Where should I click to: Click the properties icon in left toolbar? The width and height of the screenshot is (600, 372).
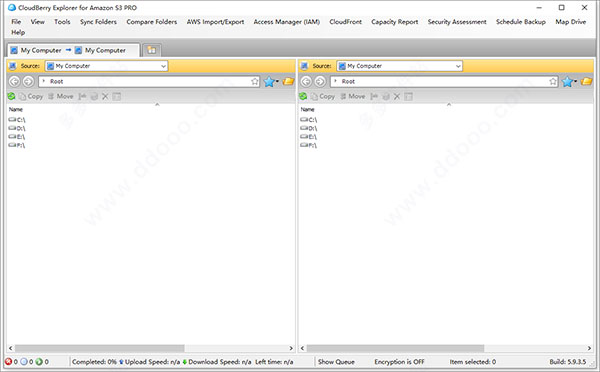[117, 96]
